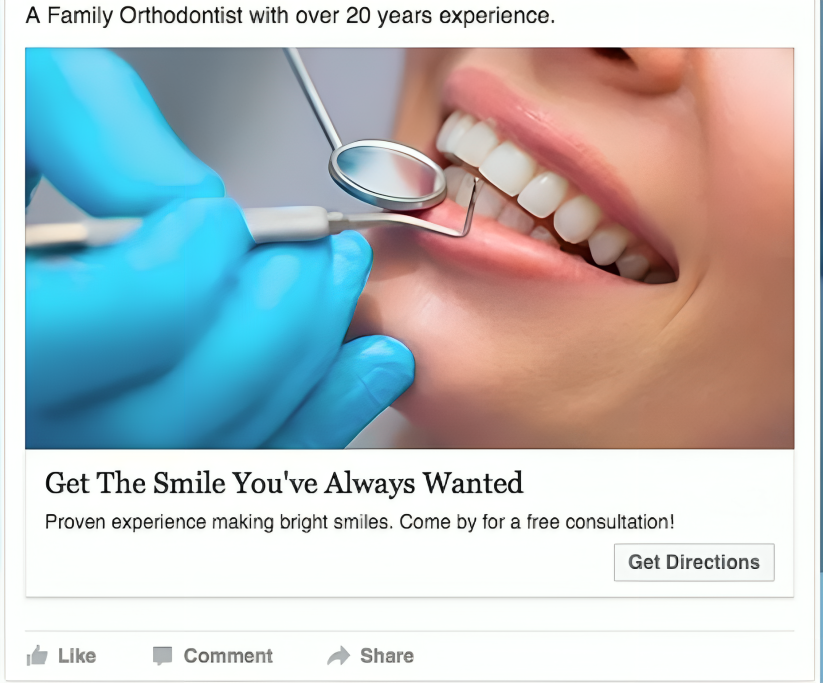This screenshot has width=823, height=683.
Task: Click the Get Directions button
Action: coord(694,562)
